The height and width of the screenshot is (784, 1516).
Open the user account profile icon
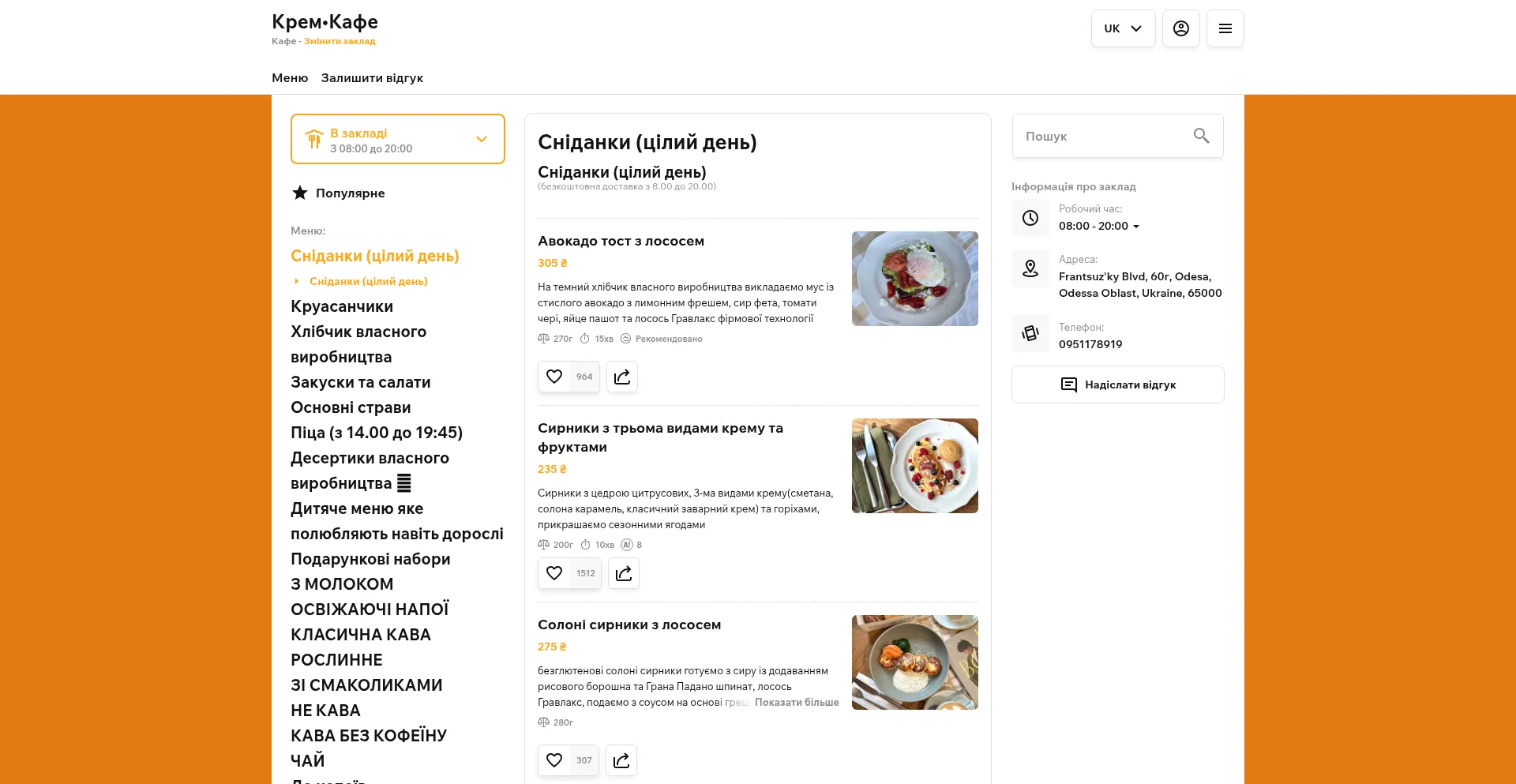click(x=1180, y=28)
